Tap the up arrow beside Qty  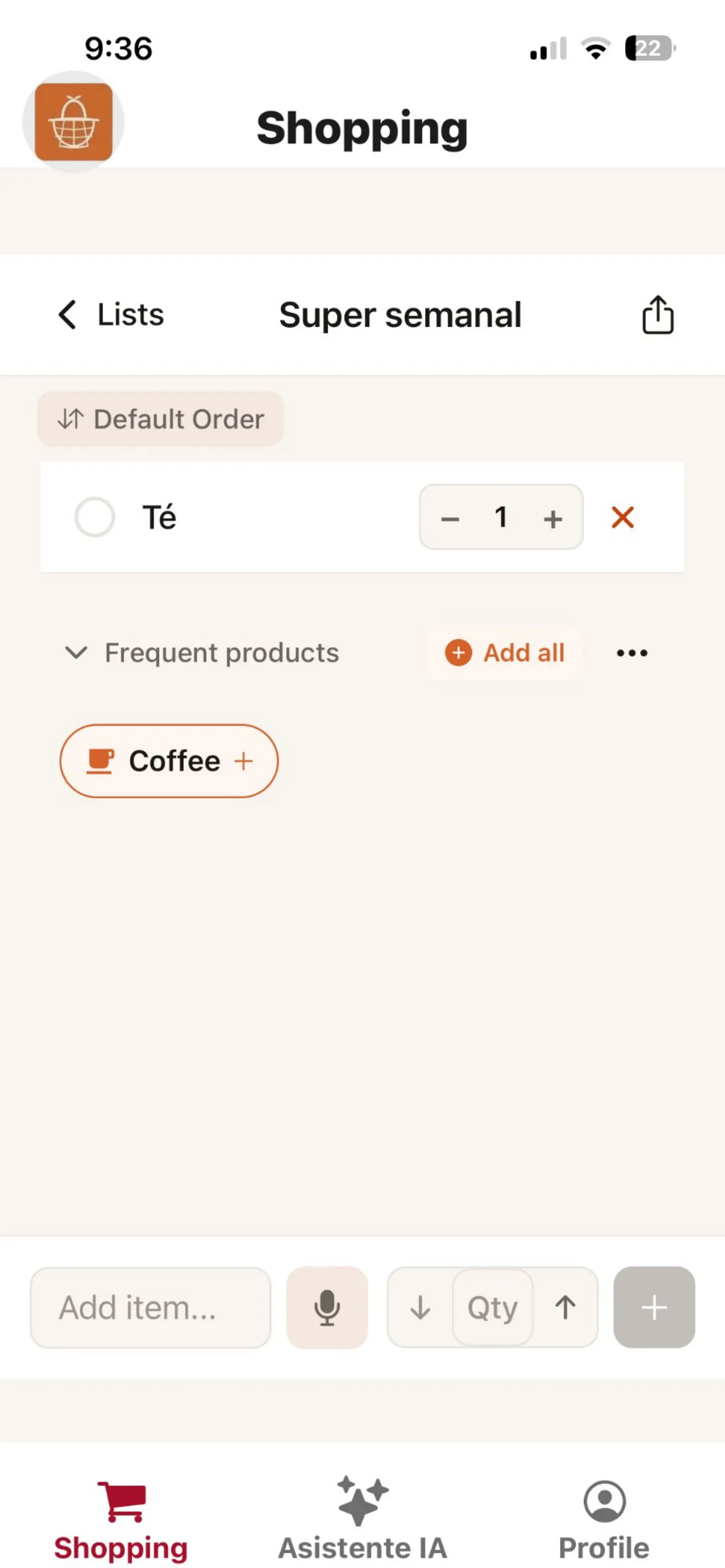[565, 1307]
